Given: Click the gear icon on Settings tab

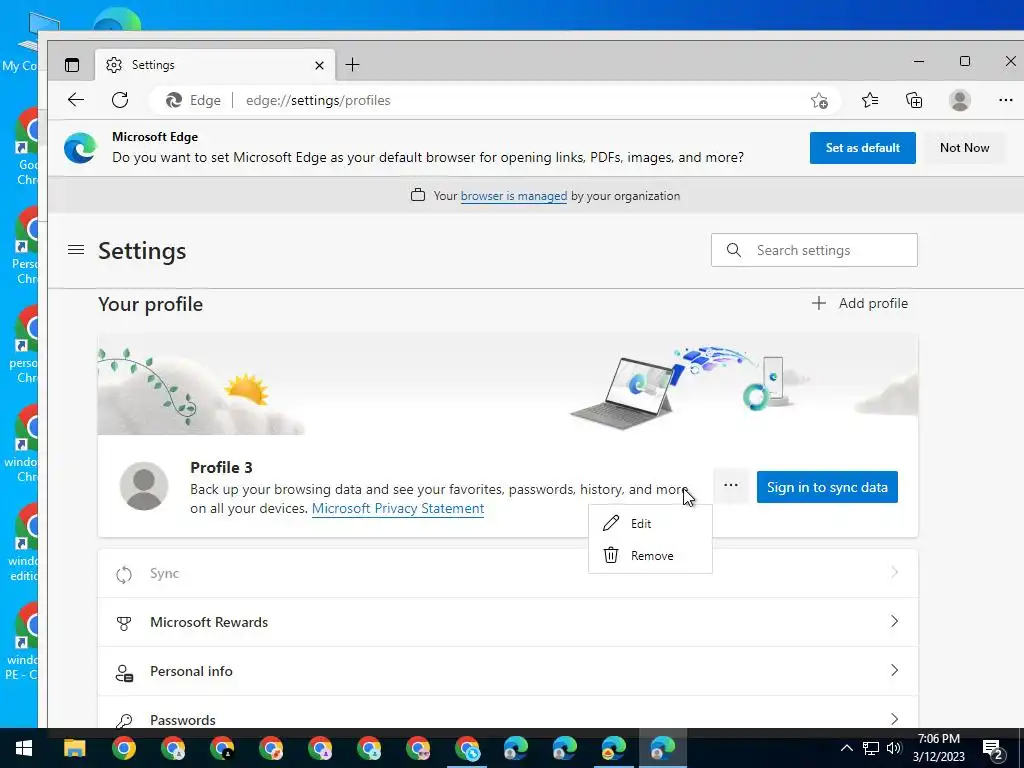Looking at the screenshot, I should (x=114, y=65).
